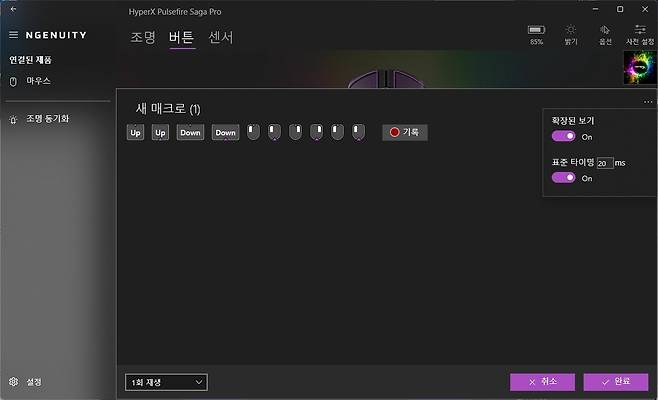
Task: Open the 1회 재생 playback dropdown
Action: pyautogui.click(x=166, y=382)
